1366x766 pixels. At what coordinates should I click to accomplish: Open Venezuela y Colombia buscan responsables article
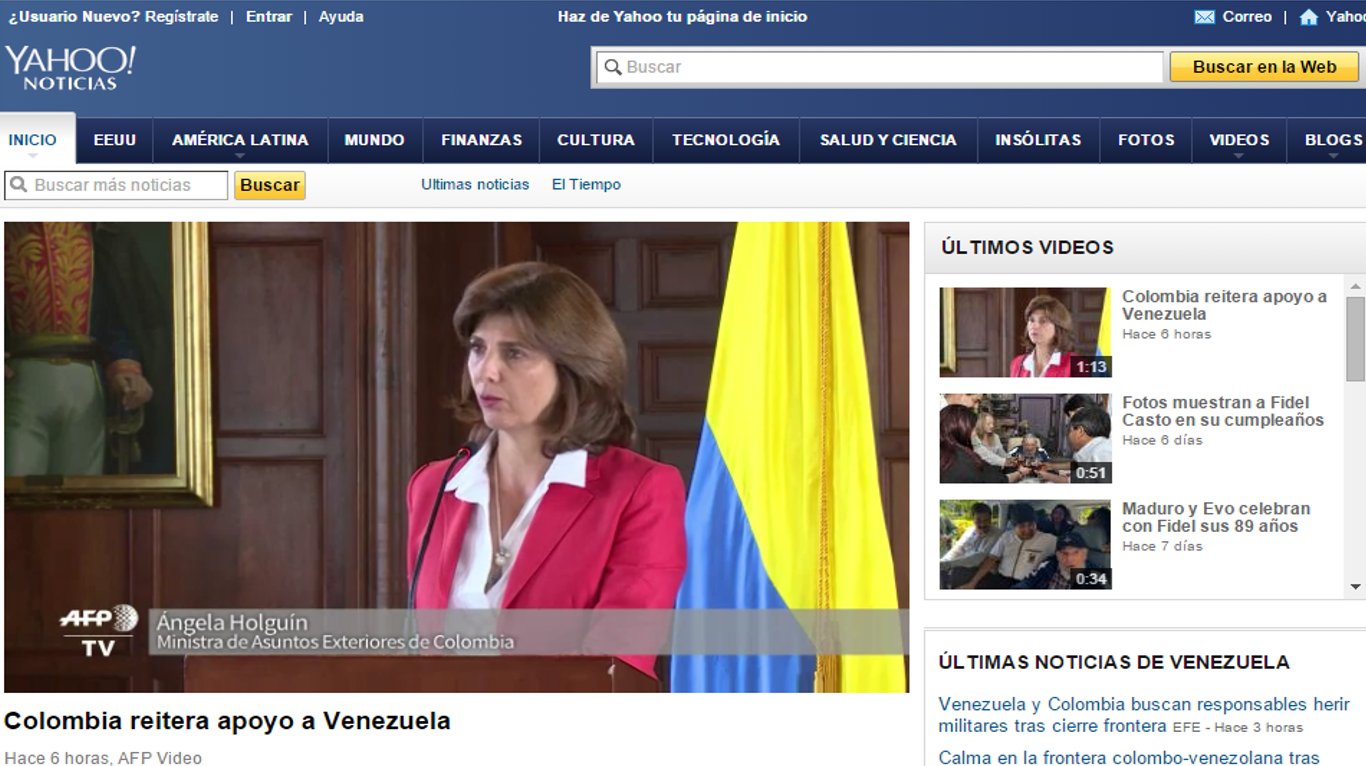point(1144,715)
